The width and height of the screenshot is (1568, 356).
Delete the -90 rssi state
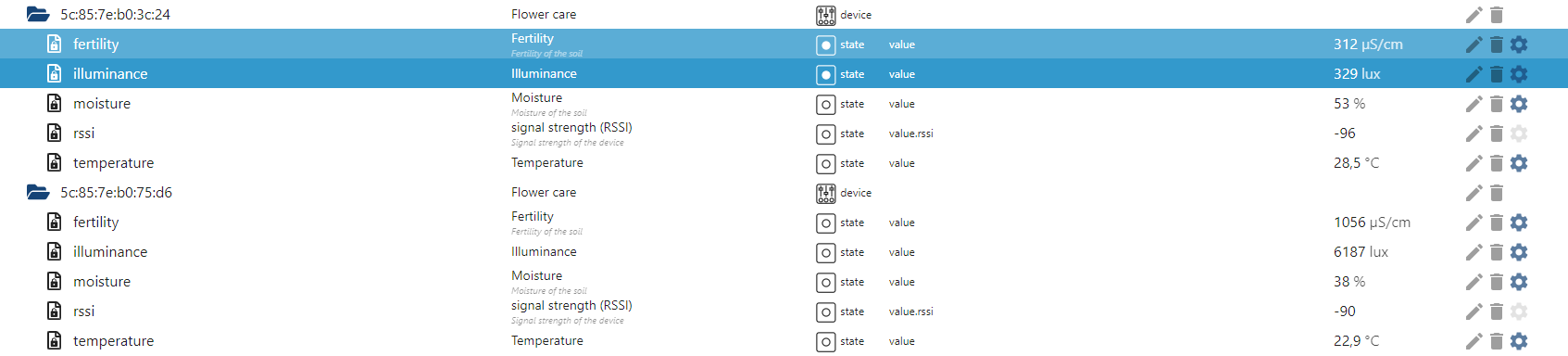[1497, 311]
